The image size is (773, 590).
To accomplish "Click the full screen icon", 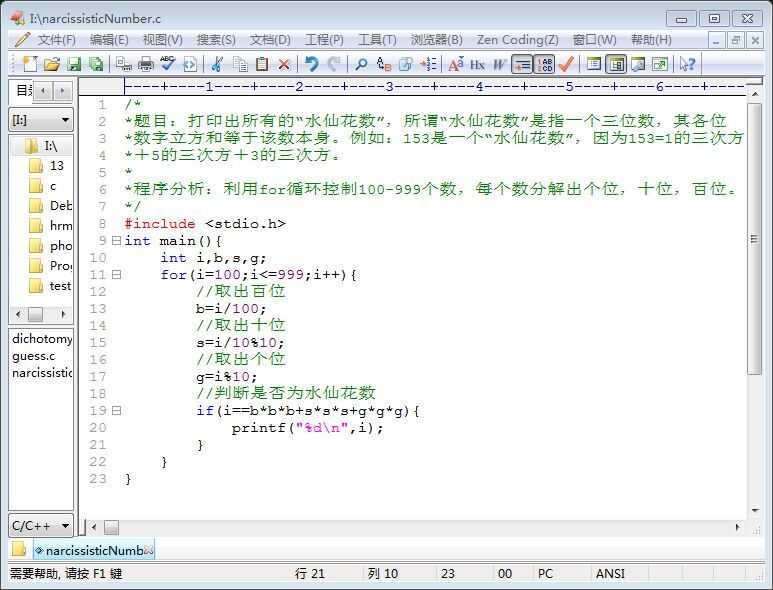I will 660,64.
